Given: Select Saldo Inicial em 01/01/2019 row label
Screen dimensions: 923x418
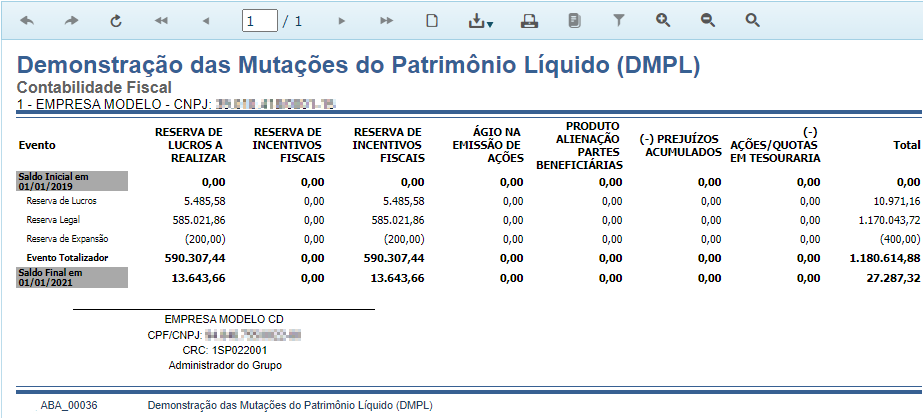Looking at the screenshot, I should [x=72, y=181].
